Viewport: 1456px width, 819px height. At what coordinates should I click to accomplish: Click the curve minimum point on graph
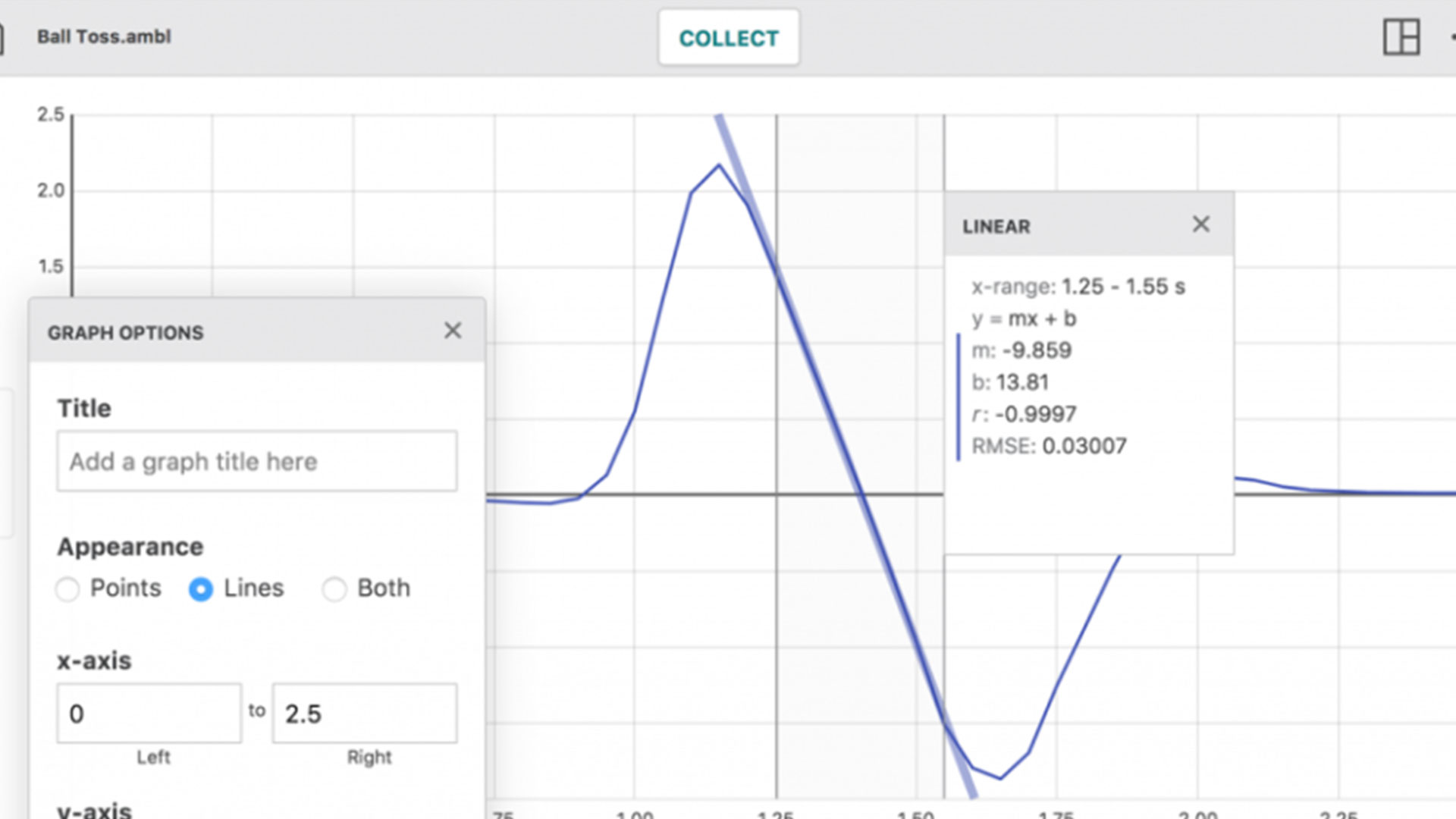pos(1001,778)
